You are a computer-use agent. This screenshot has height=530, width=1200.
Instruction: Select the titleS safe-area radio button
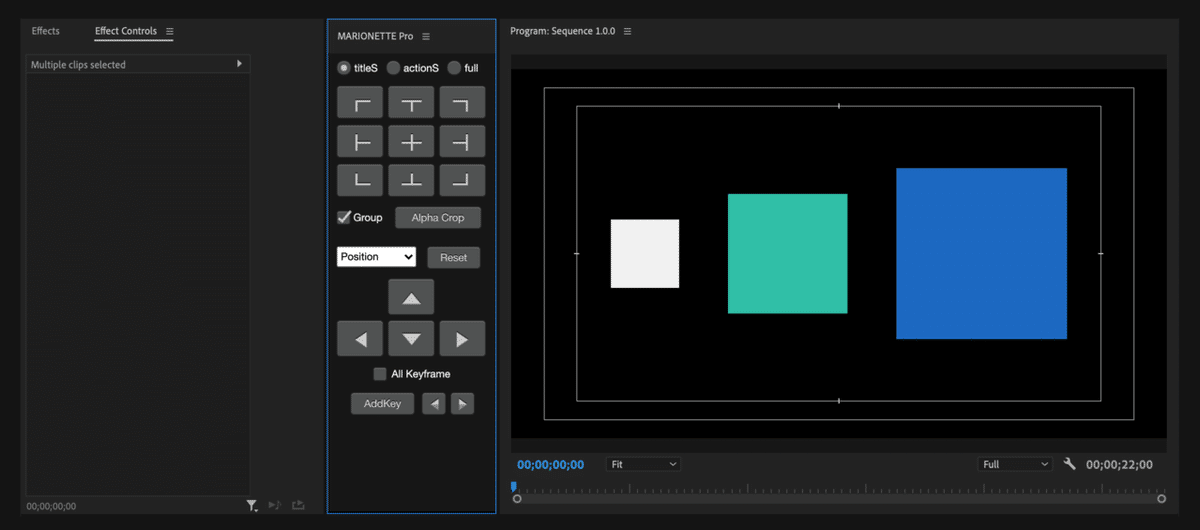pos(343,68)
